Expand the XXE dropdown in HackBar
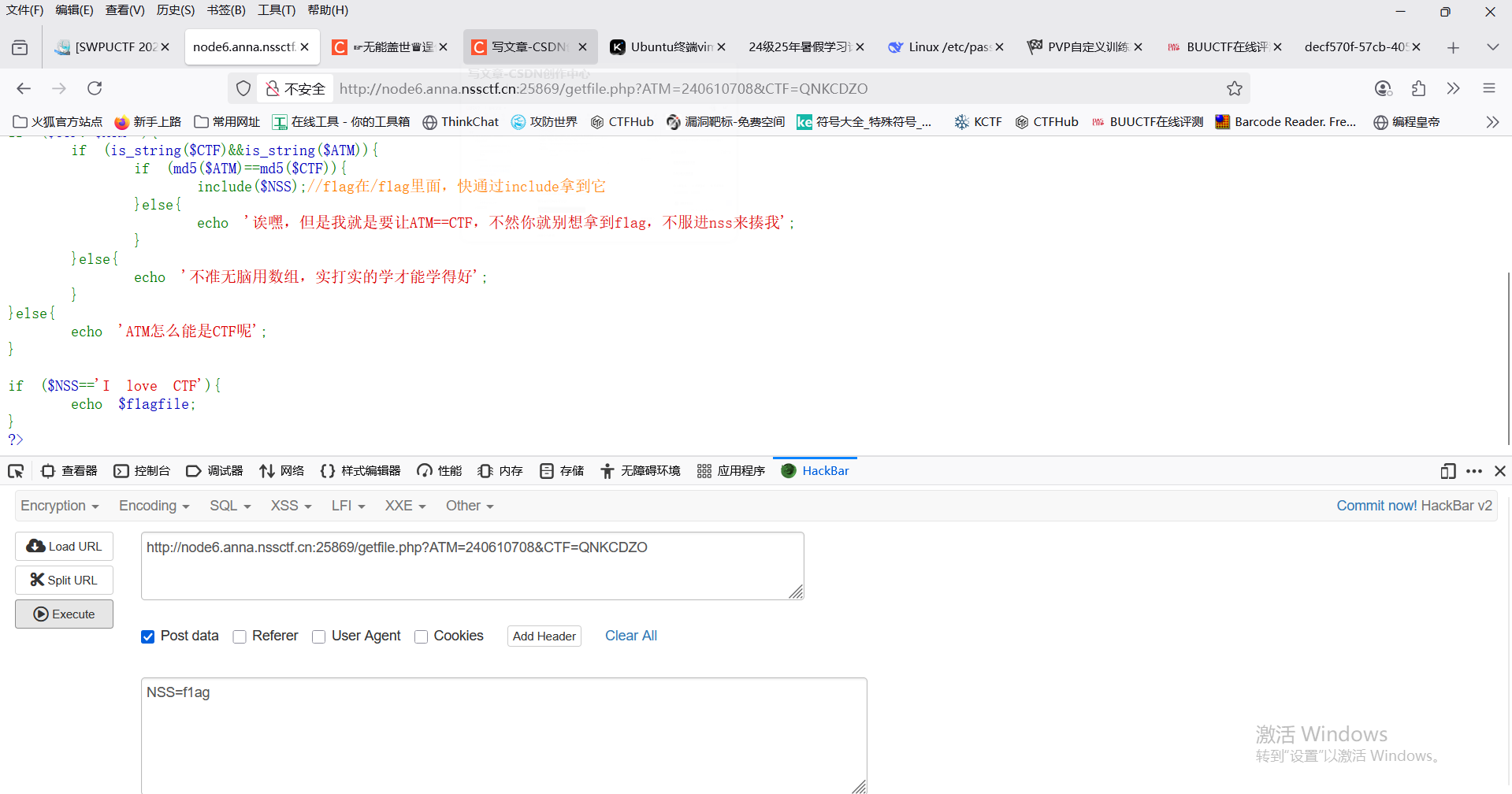 406,506
